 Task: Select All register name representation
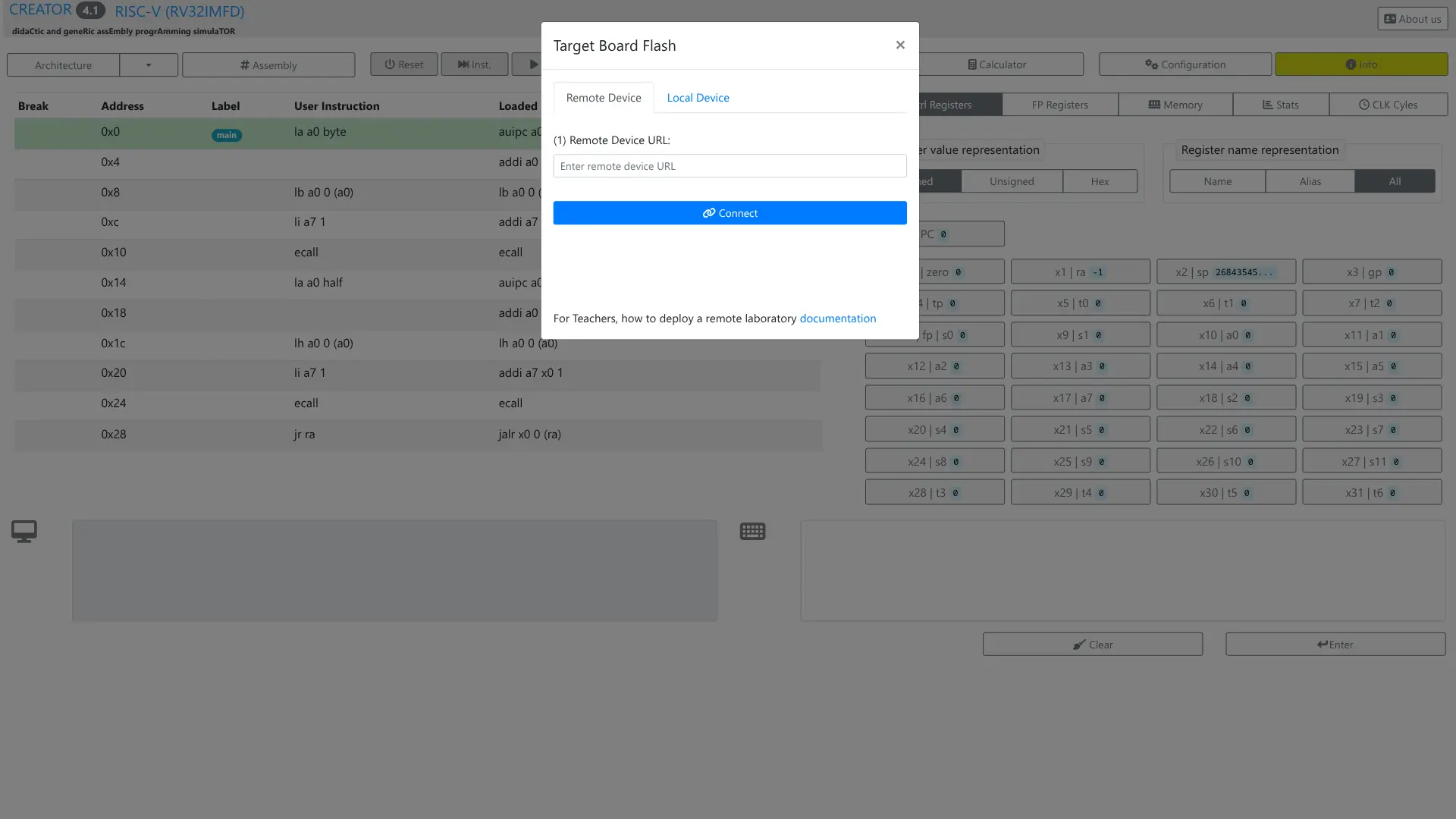point(1395,181)
